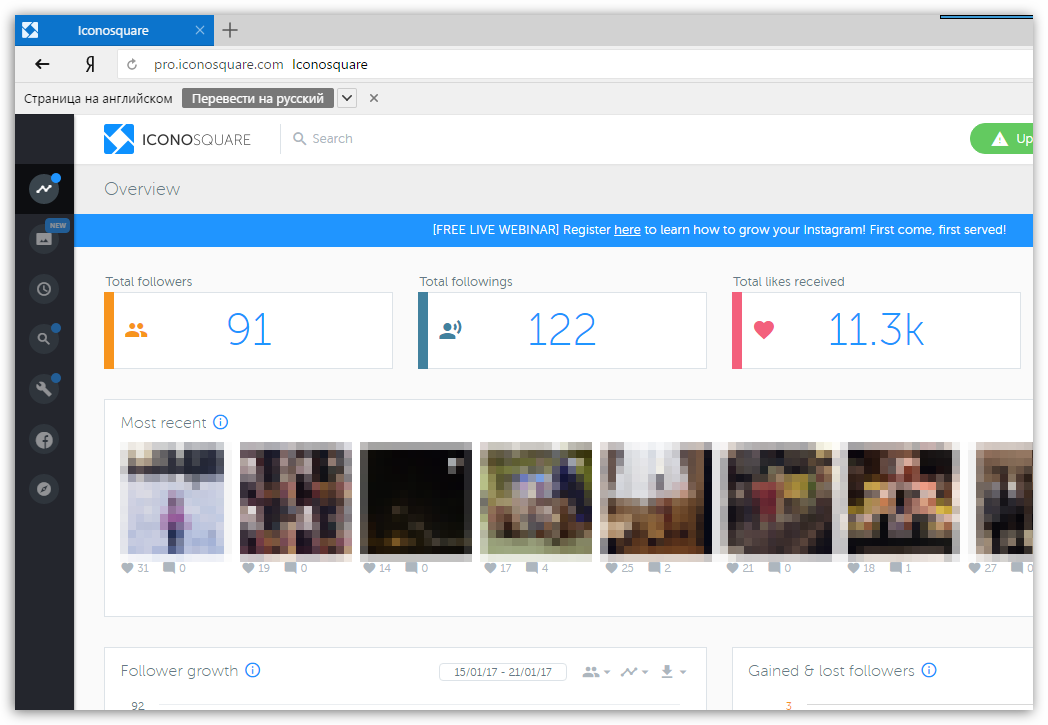Image resolution: width=1048 pixels, height=725 pixels.
Task: Open the compass explore sidebar icon
Action: (x=44, y=489)
